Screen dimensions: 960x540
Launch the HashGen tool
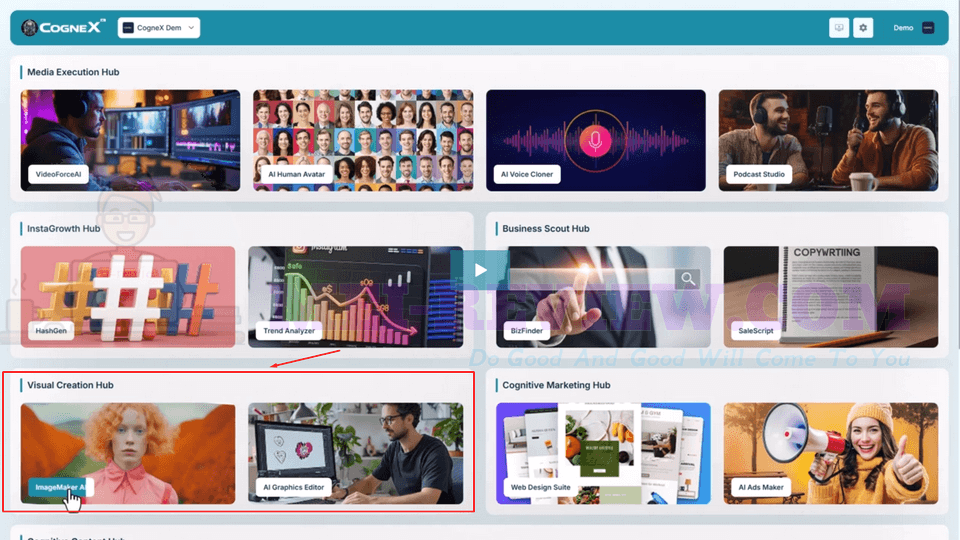coord(128,297)
